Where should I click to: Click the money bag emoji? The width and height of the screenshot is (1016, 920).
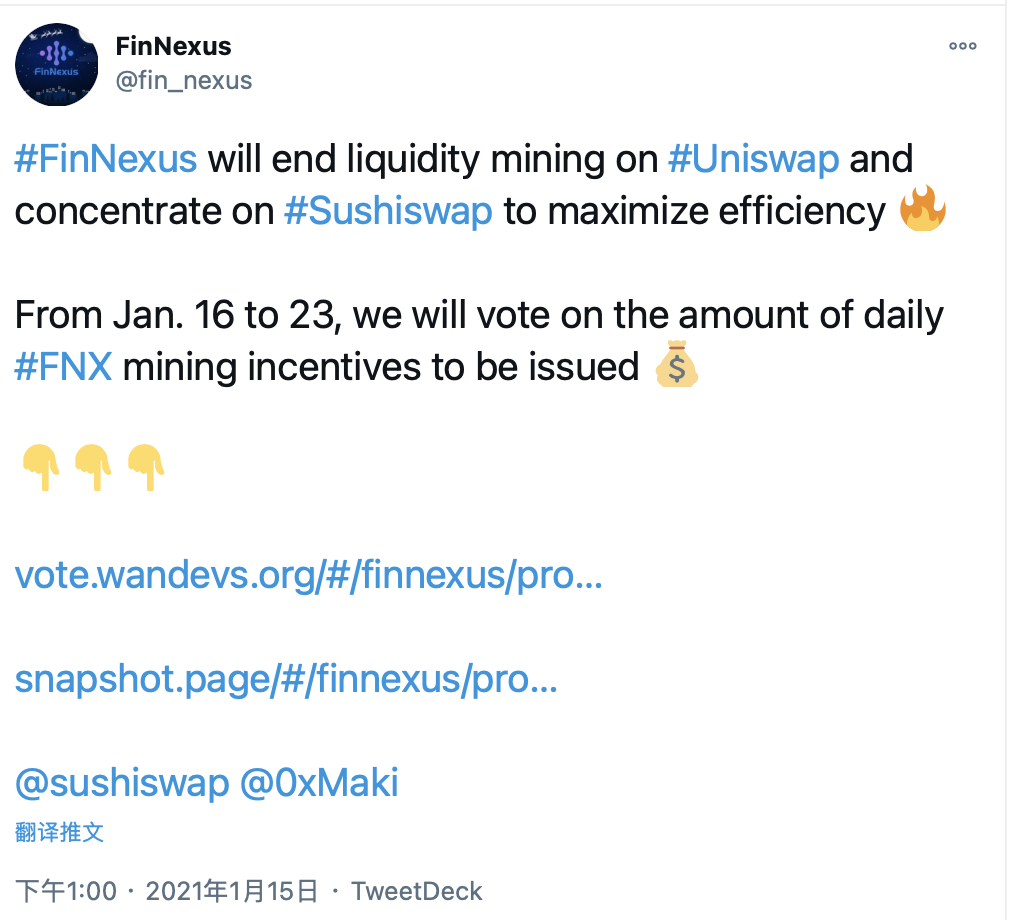676,364
